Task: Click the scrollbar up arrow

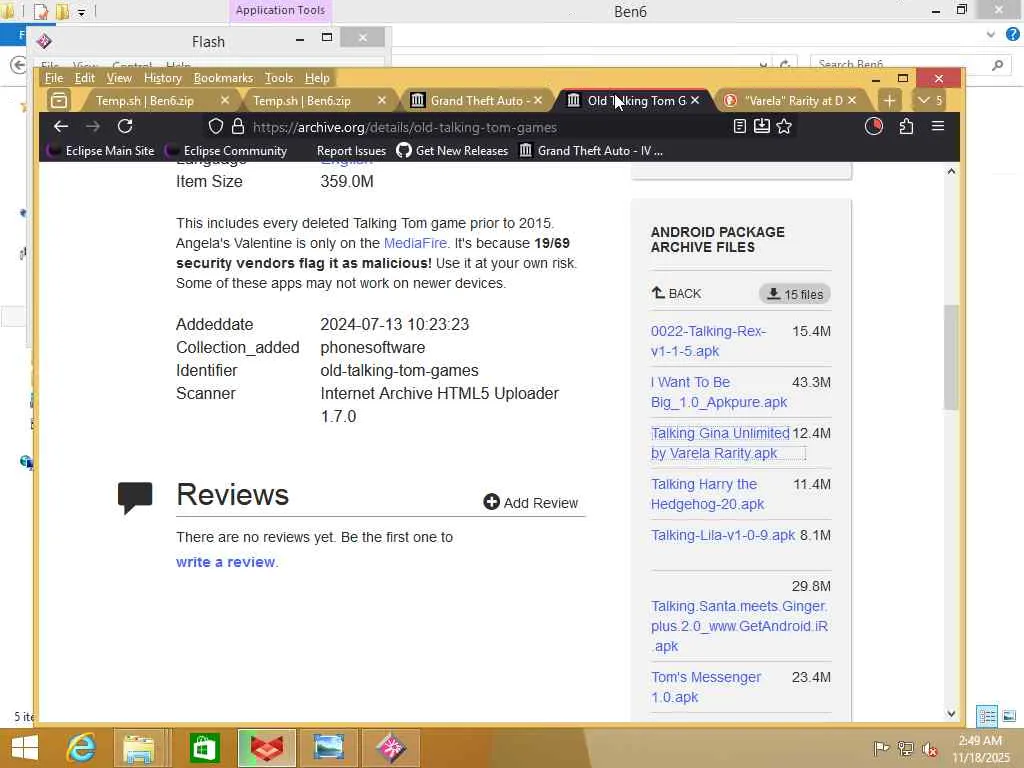Action: coord(951,171)
